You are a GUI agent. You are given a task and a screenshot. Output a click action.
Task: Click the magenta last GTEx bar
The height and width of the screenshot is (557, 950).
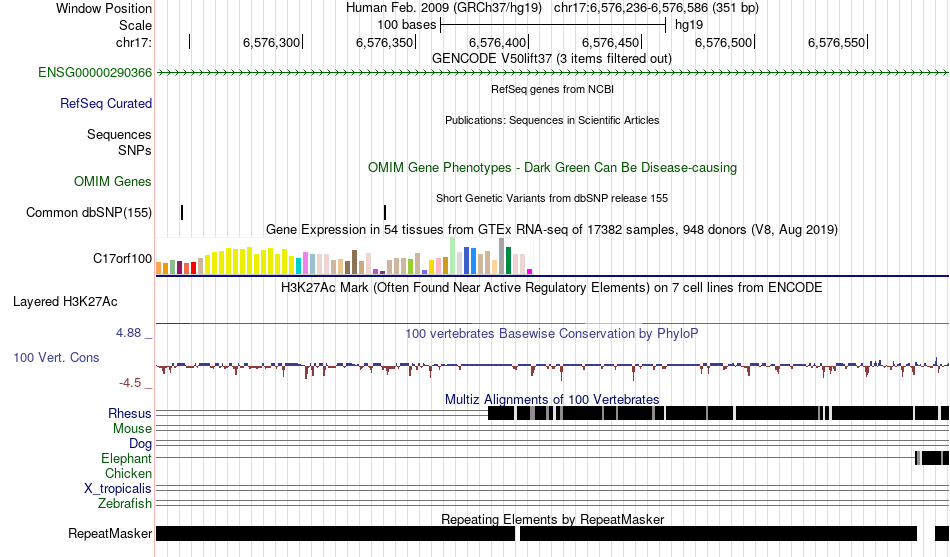click(x=530, y=272)
